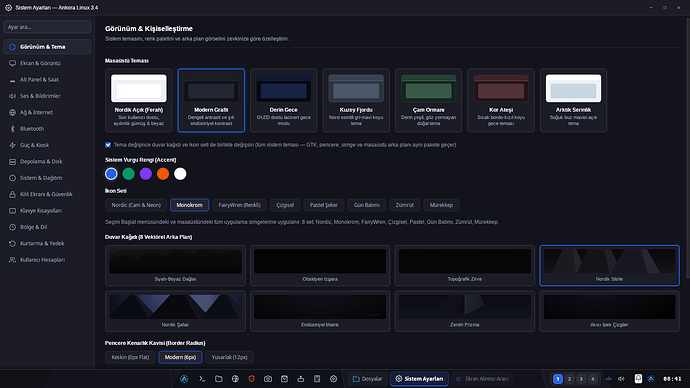This screenshot has height=388, width=690.
Task: Open Klavye Kısayolları settings
Action: 47,211
